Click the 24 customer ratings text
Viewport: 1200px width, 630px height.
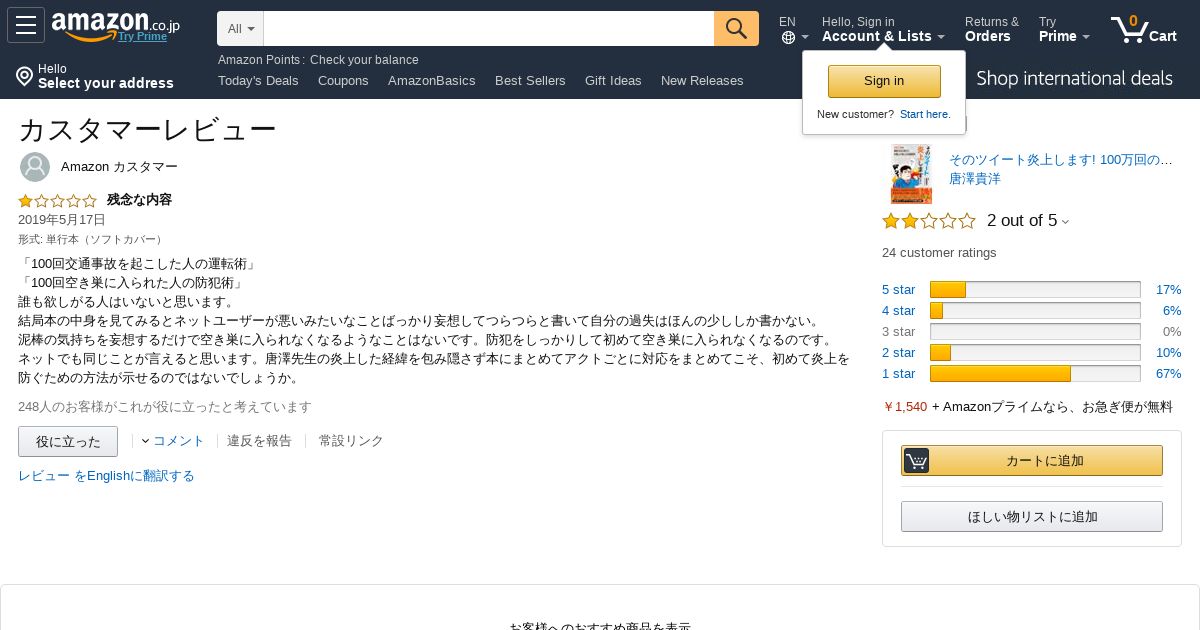click(939, 253)
